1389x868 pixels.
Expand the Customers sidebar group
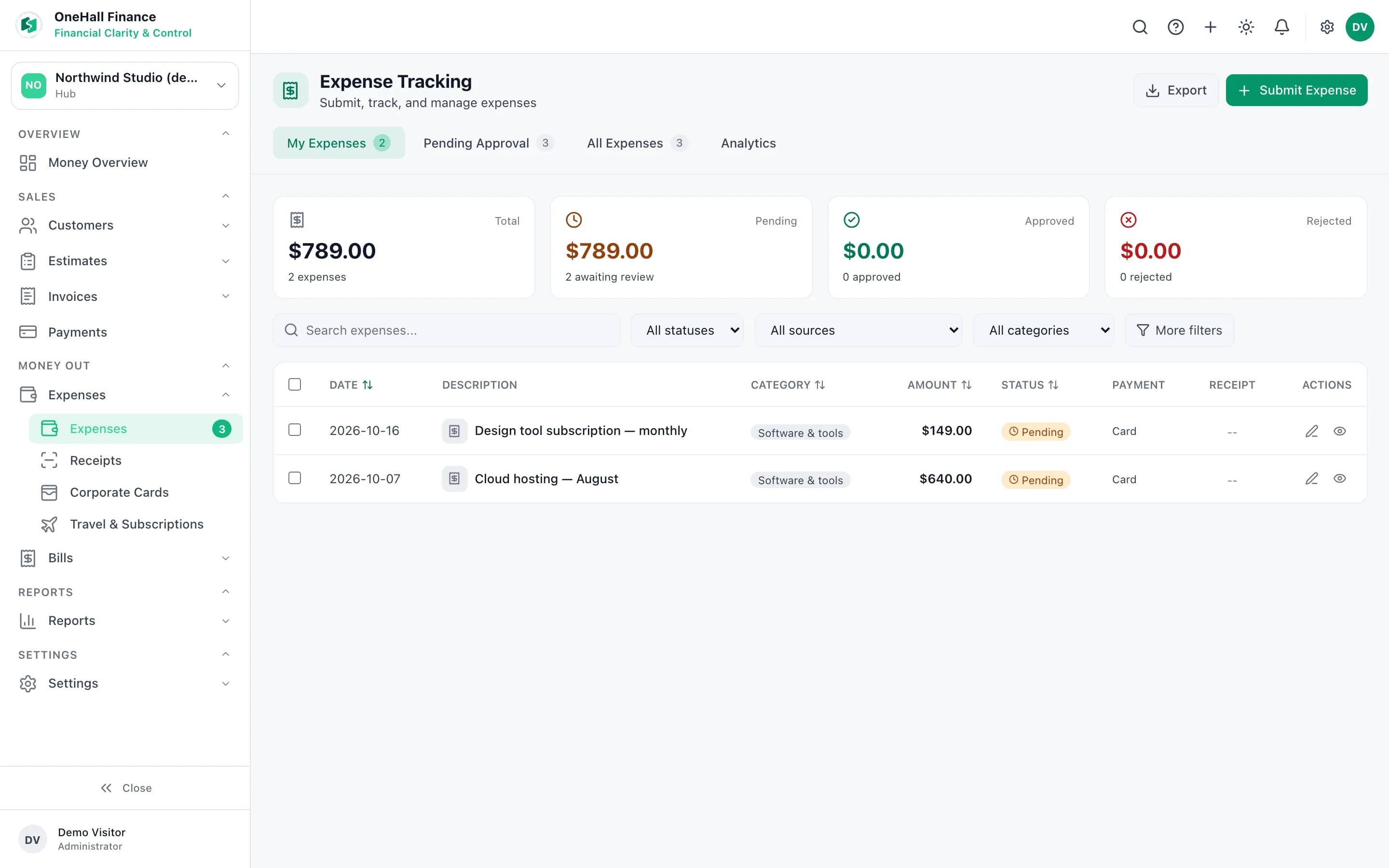125,226
